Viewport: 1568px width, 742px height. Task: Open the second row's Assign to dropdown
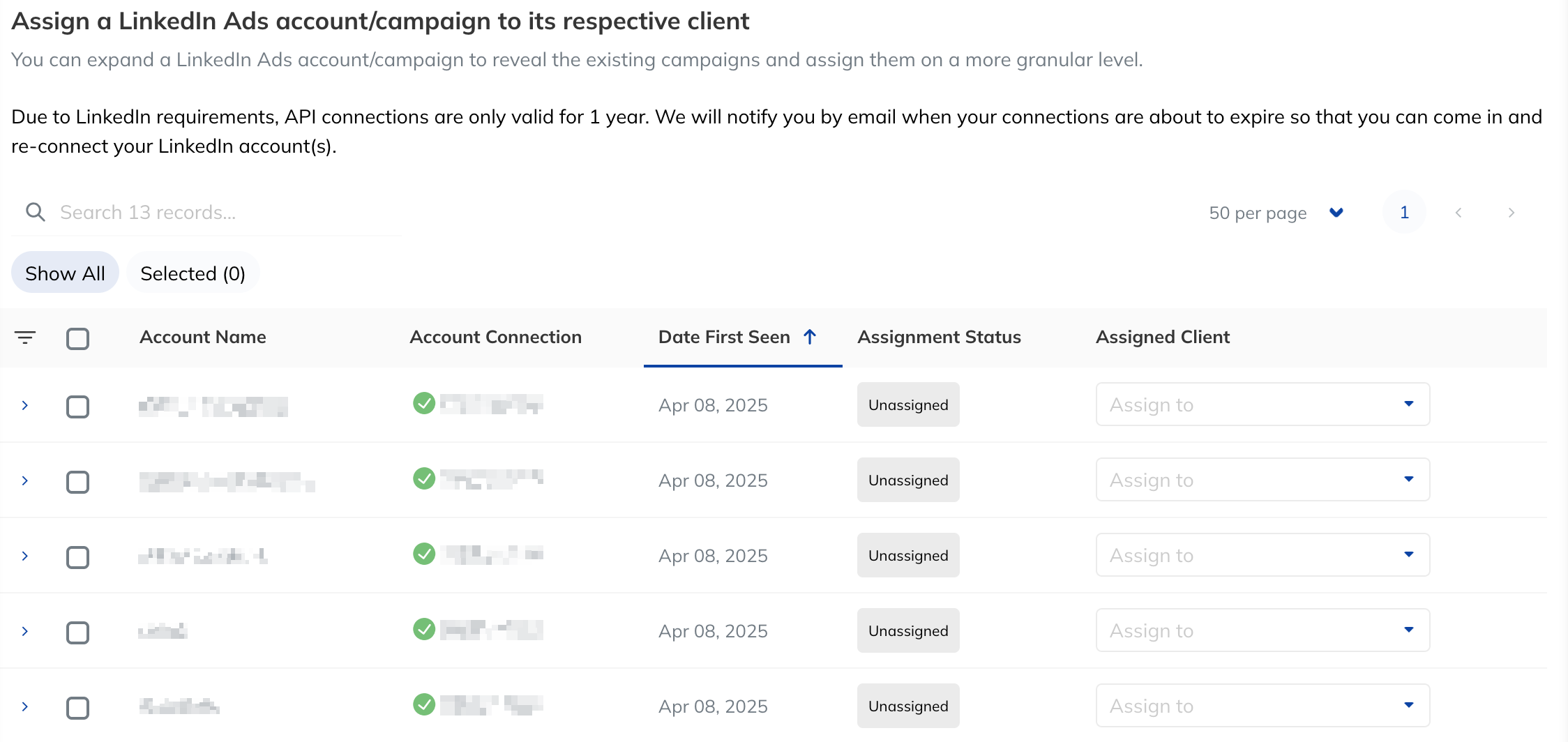(x=1262, y=480)
